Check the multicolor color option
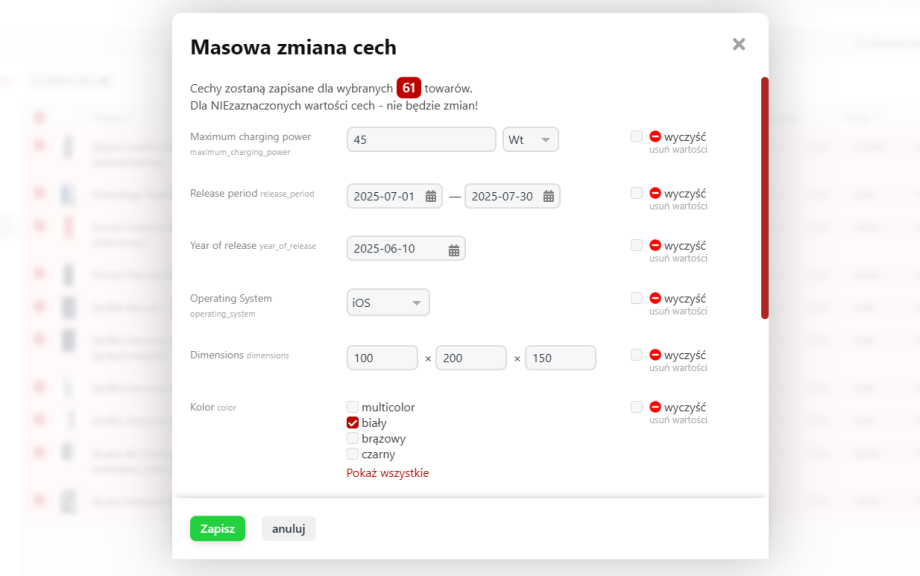The height and width of the screenshot is (576, 920). tap(352, 407)
